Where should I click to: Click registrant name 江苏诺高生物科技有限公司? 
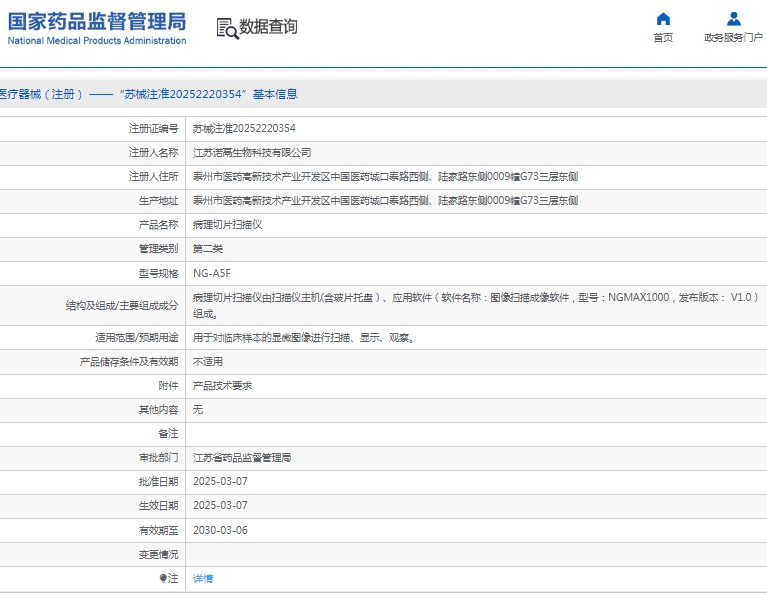(252, 153)
